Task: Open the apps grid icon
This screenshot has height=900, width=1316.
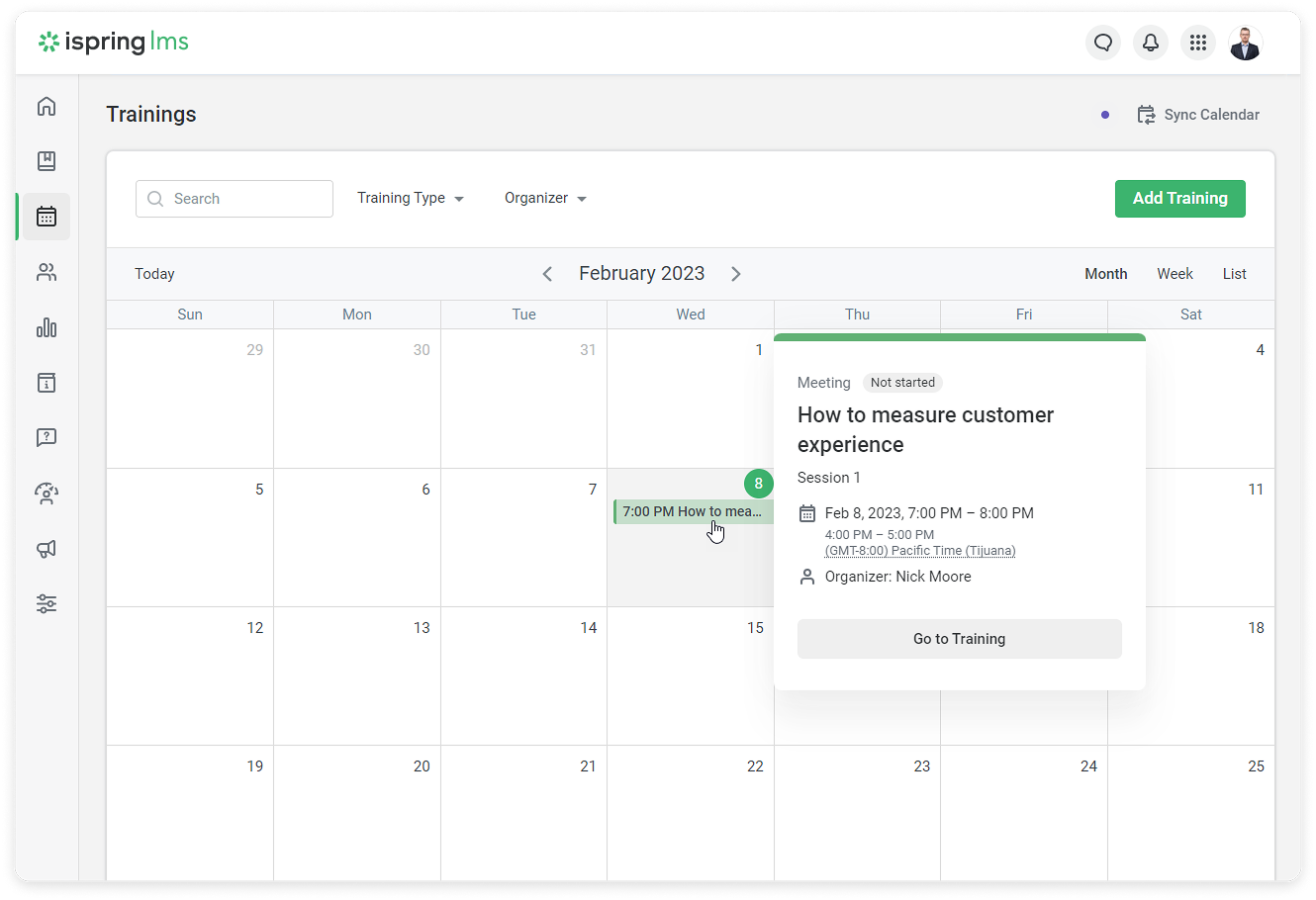Action: [1197, 43]
